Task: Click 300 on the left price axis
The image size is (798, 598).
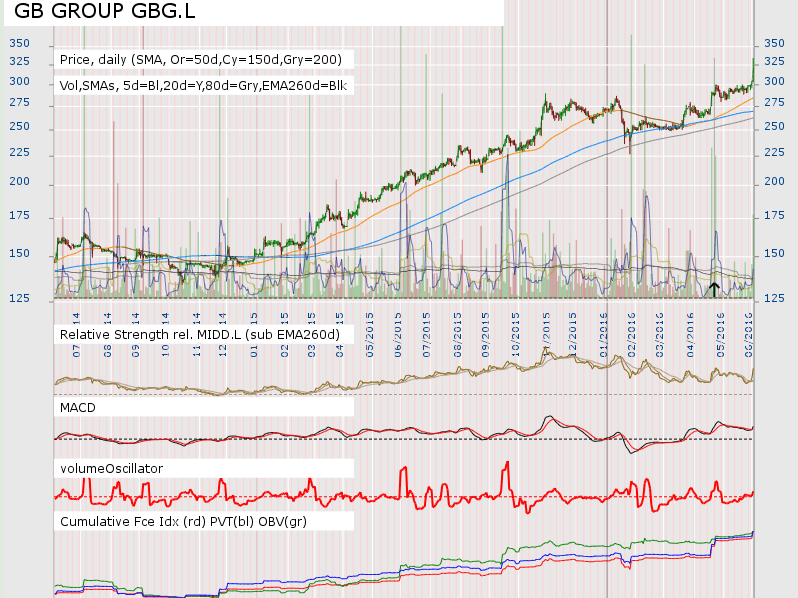Action: tap(19, 81)
